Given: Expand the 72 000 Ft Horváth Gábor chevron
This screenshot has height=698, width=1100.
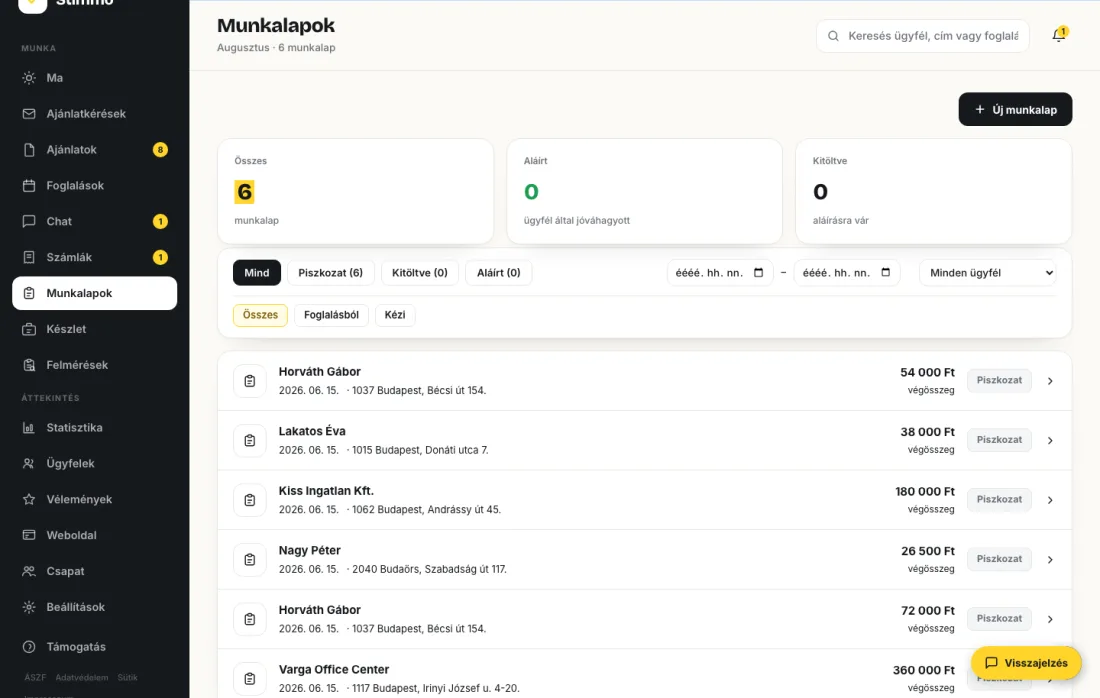Looking at the screenshot, I should 1050,619.
